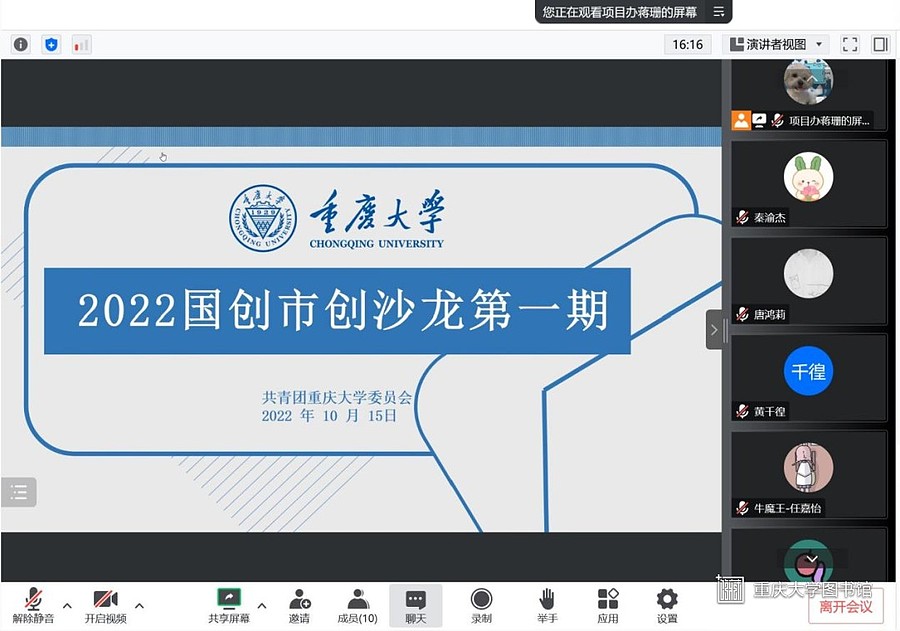Open 设置 settings

pos(667,606)
